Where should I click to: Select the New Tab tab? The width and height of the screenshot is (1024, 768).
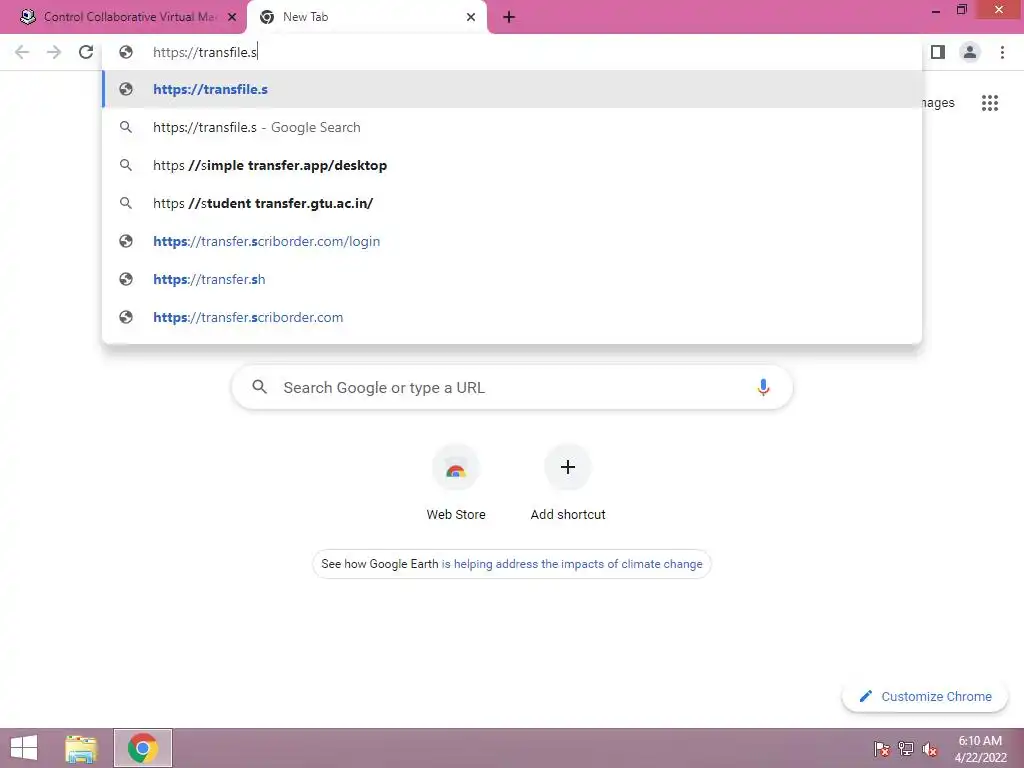(x=366, y=18)
